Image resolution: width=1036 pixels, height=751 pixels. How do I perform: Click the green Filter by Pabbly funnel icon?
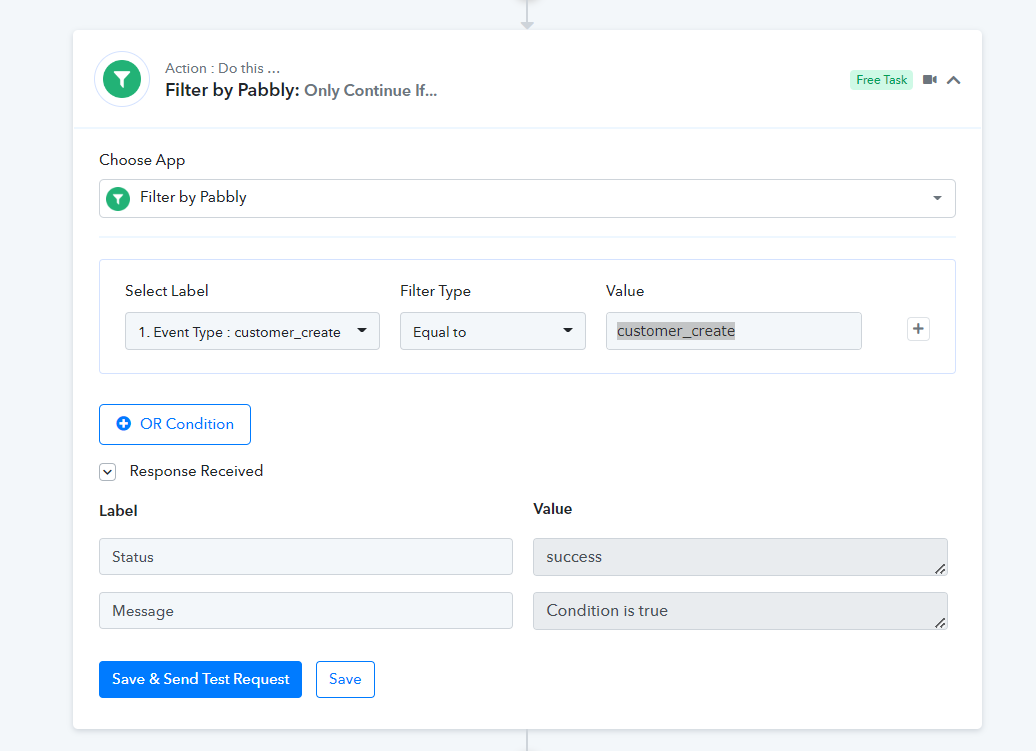[x=122, y=79]
